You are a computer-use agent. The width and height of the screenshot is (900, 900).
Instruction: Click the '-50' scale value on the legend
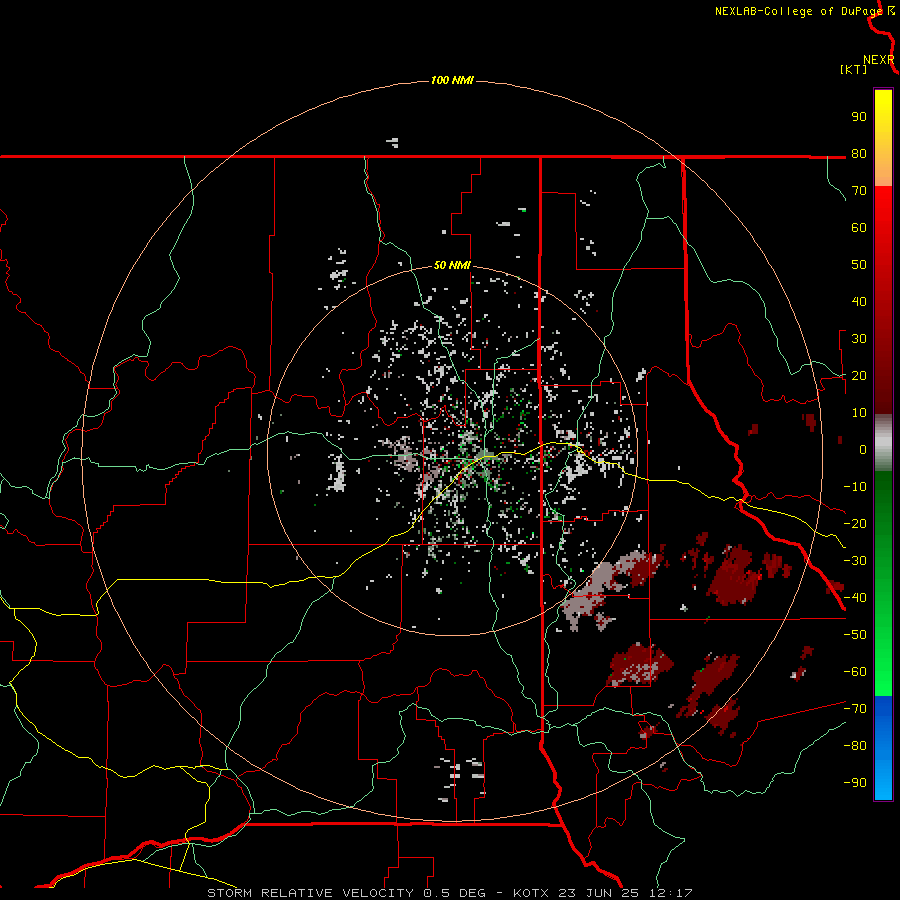point(855,635)
